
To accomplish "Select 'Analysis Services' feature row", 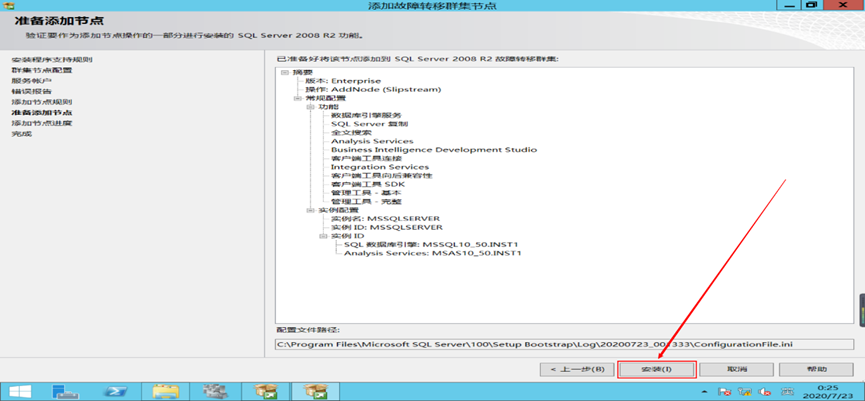I will coord(372,141).
